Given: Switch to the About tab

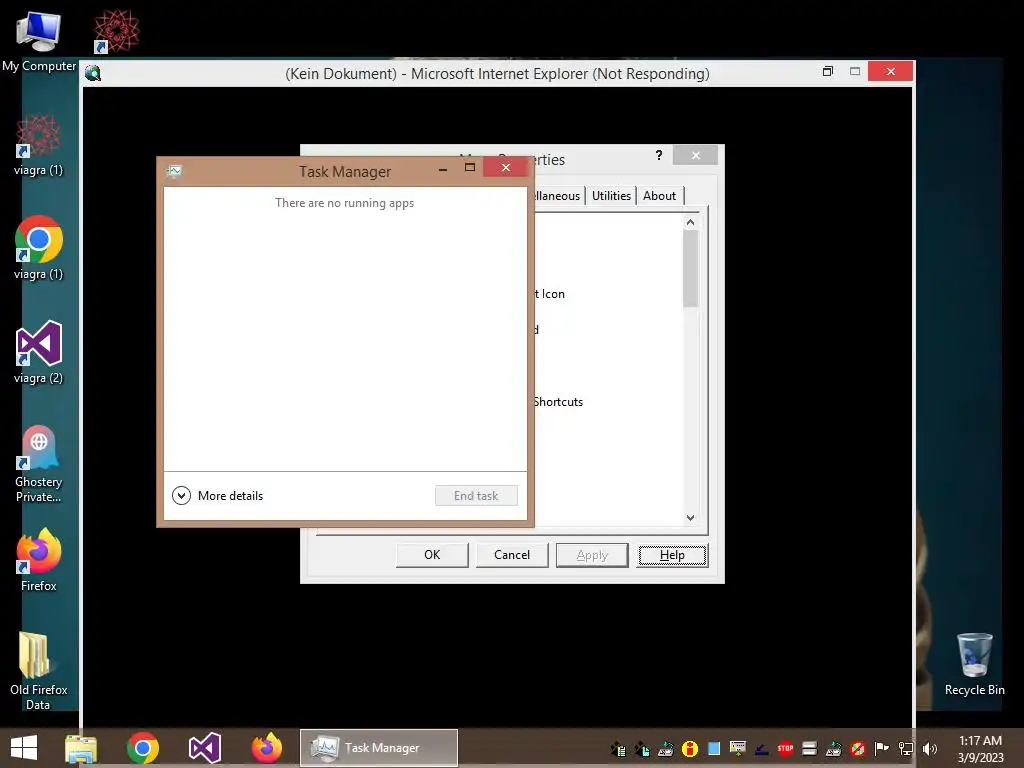Looking at the screenshot, I should pyautogui.click(x=659, y=196).
